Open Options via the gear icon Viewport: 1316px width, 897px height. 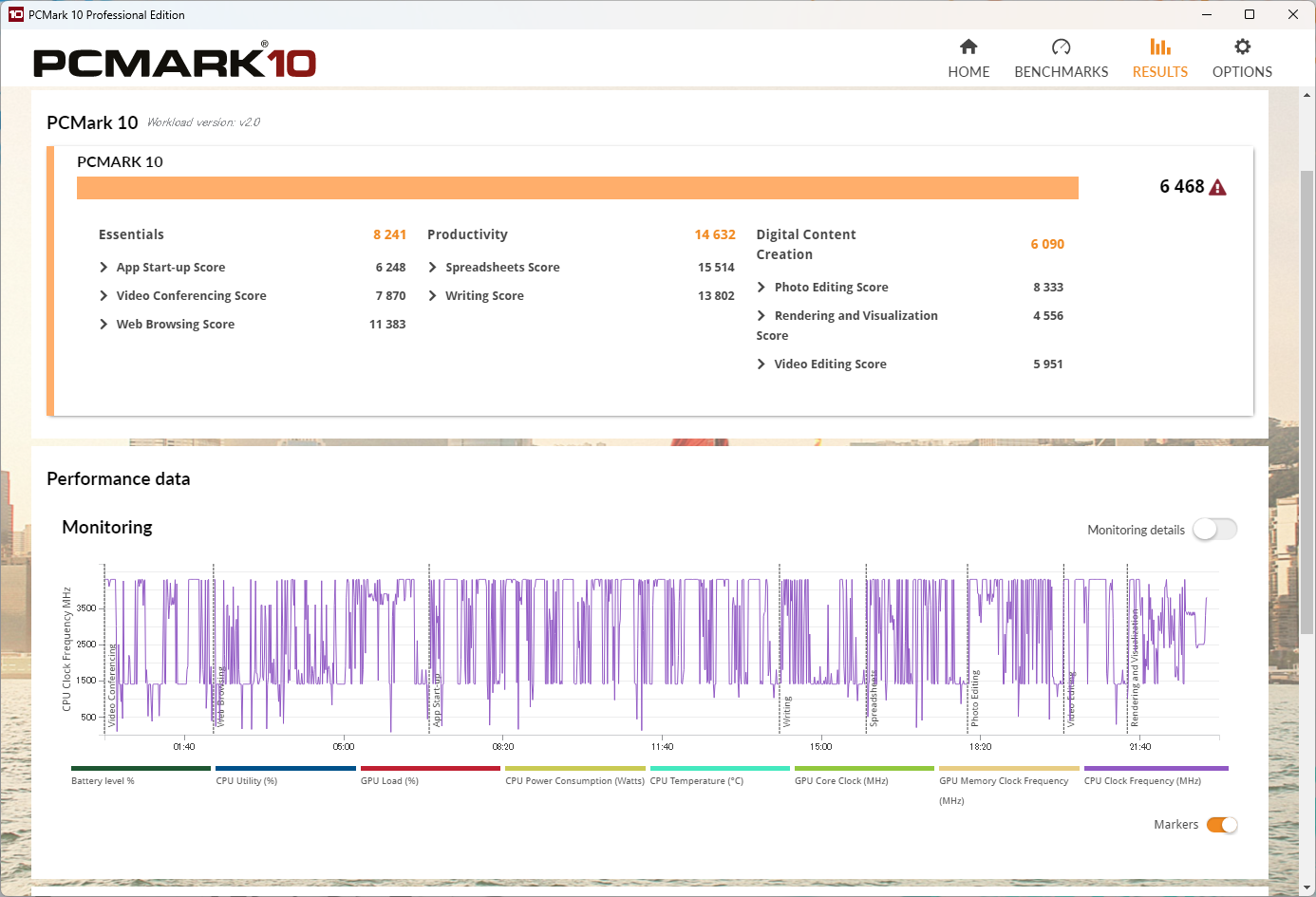click(1242, 47)
